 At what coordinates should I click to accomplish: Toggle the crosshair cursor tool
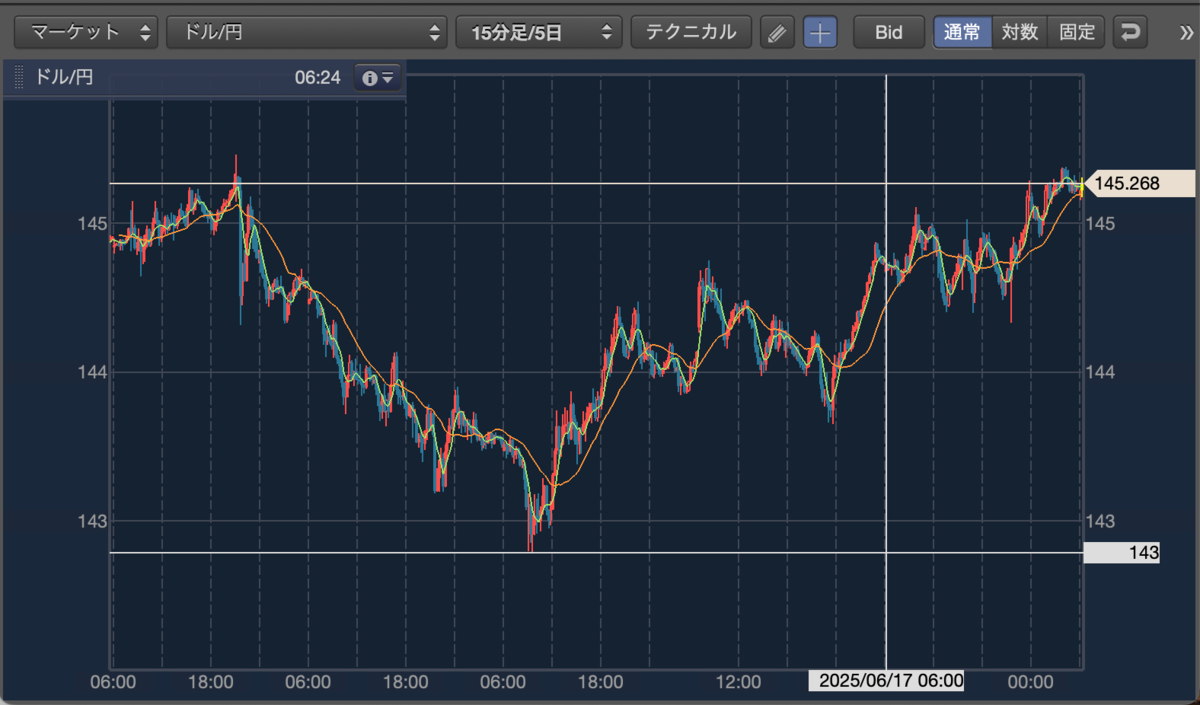[x=820, y=32]
